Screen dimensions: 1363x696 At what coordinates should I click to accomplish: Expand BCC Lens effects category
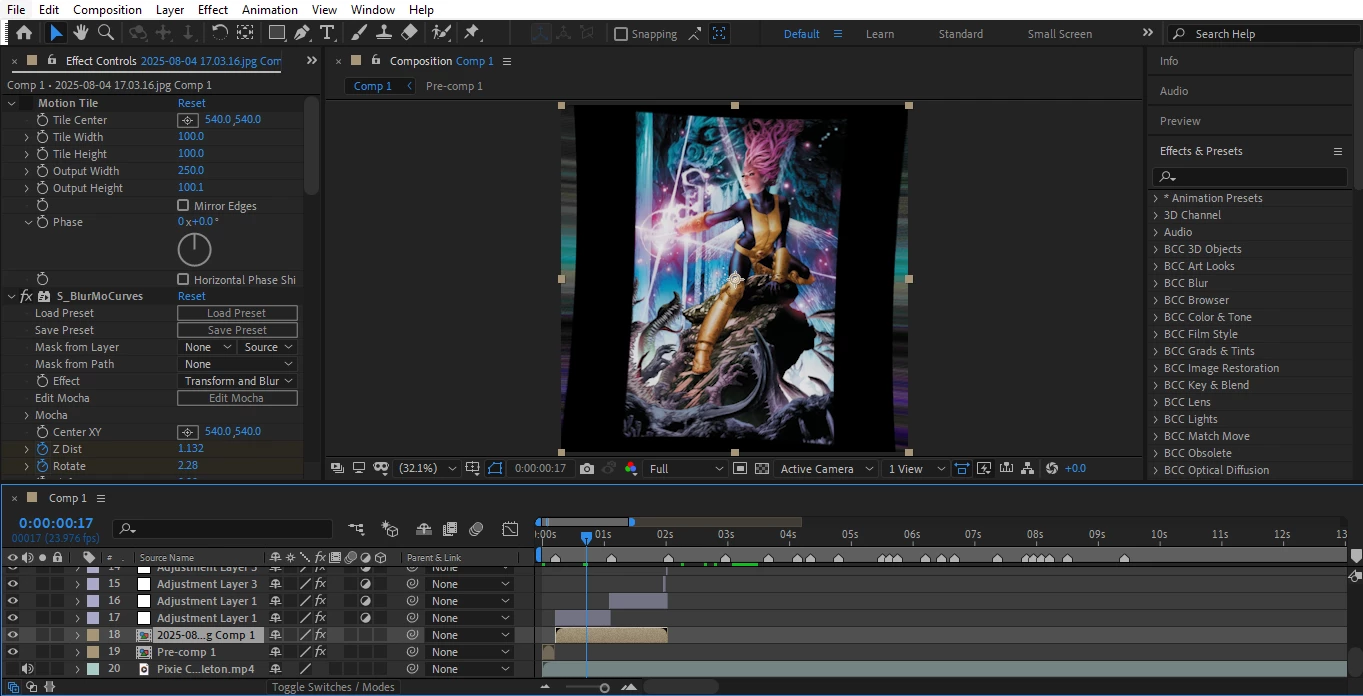(1157, 402)
